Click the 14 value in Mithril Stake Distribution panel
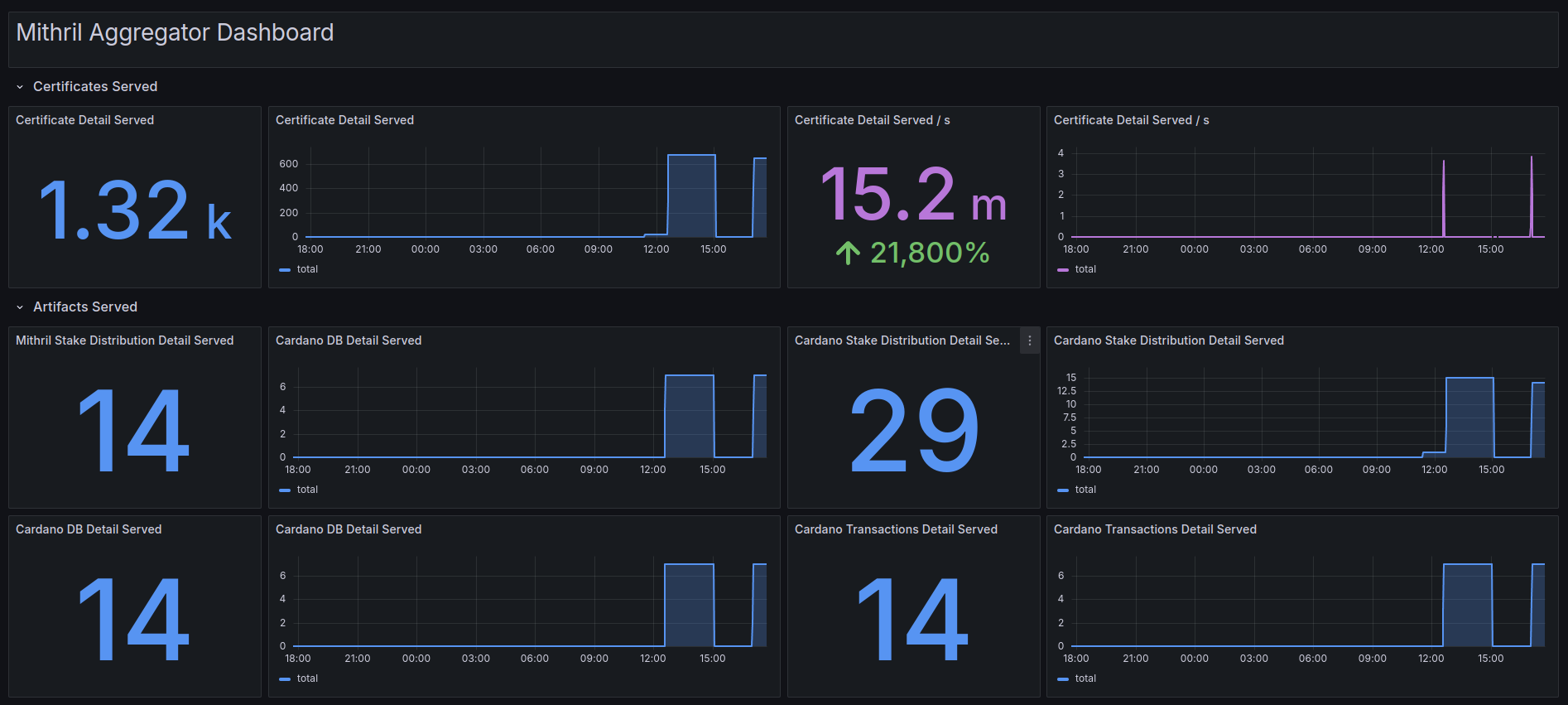 click(x=134, y=431)
